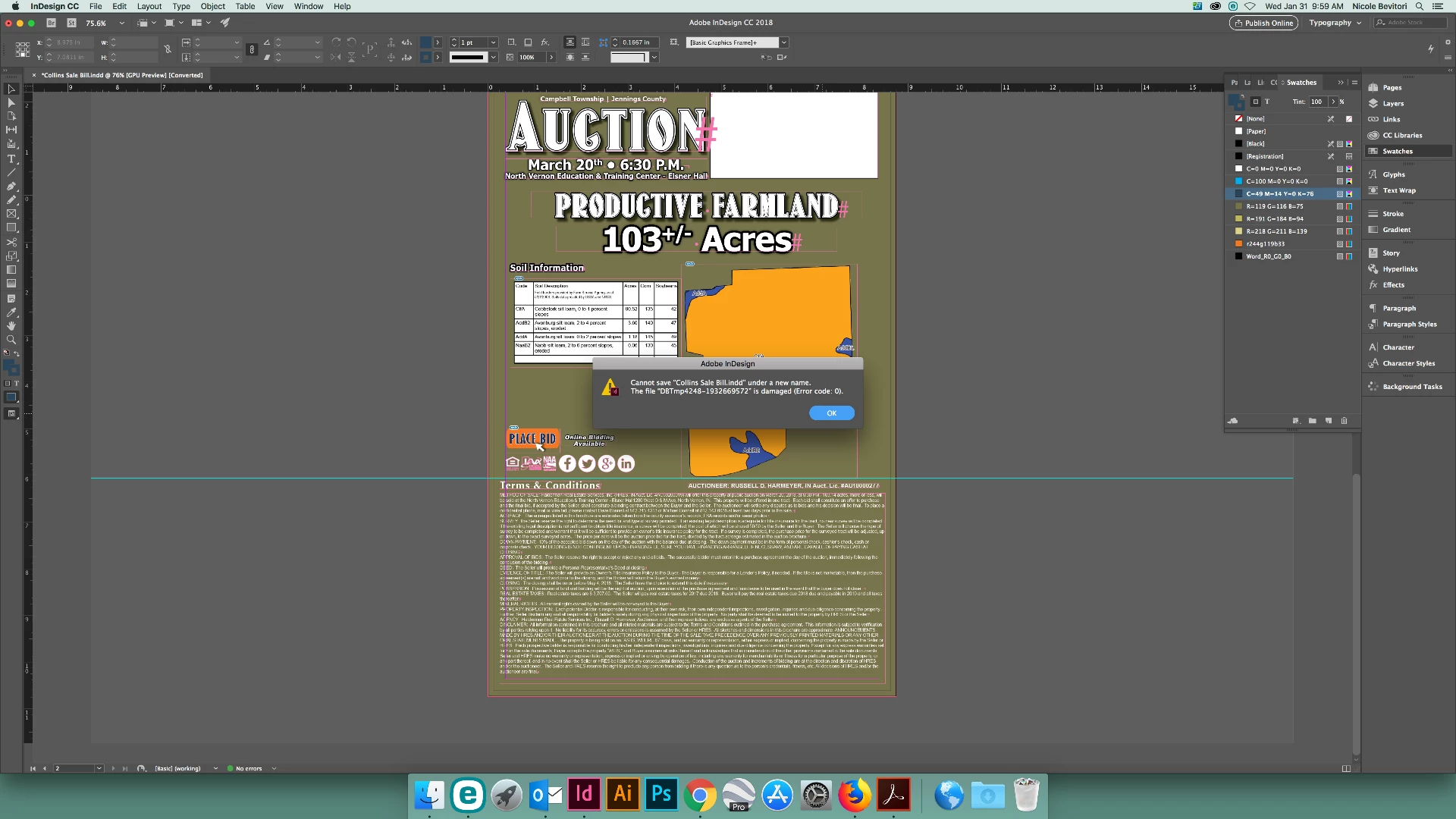Open the Object menu
The height and width of the screenshot is (819, 1456).
coord(212,6)
